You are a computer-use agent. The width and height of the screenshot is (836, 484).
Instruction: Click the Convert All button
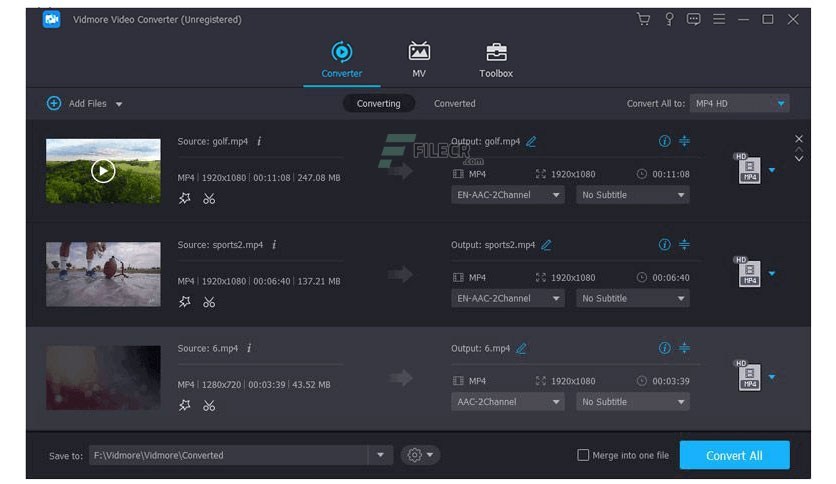(x=734, y=455)
